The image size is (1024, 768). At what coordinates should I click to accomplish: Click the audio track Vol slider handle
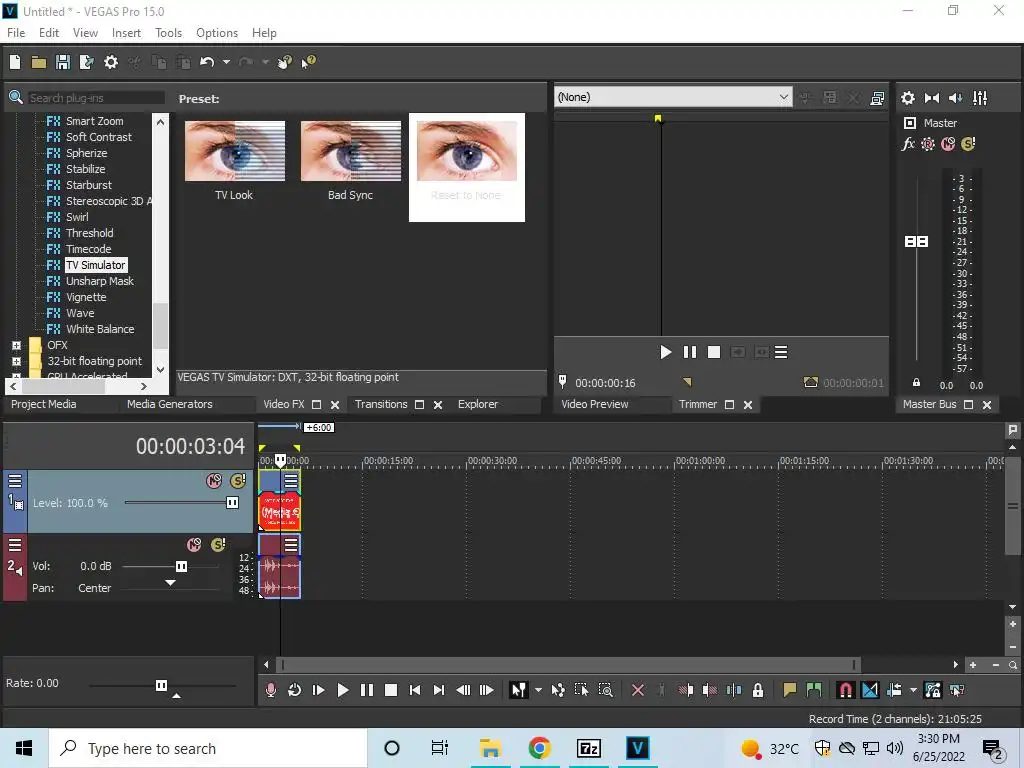181,566
